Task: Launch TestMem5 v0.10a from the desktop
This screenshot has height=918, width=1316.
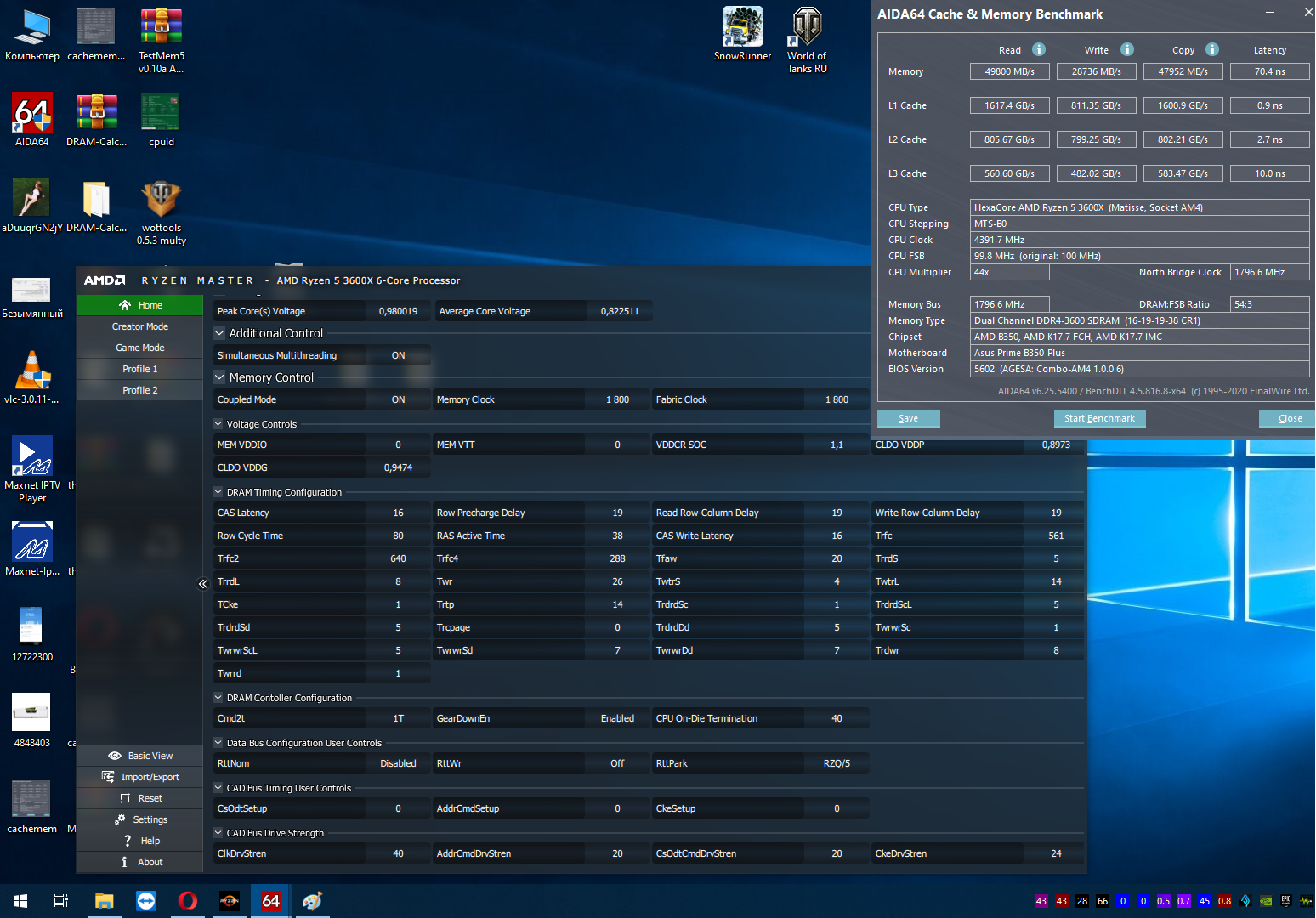Action: pos(162,41)
